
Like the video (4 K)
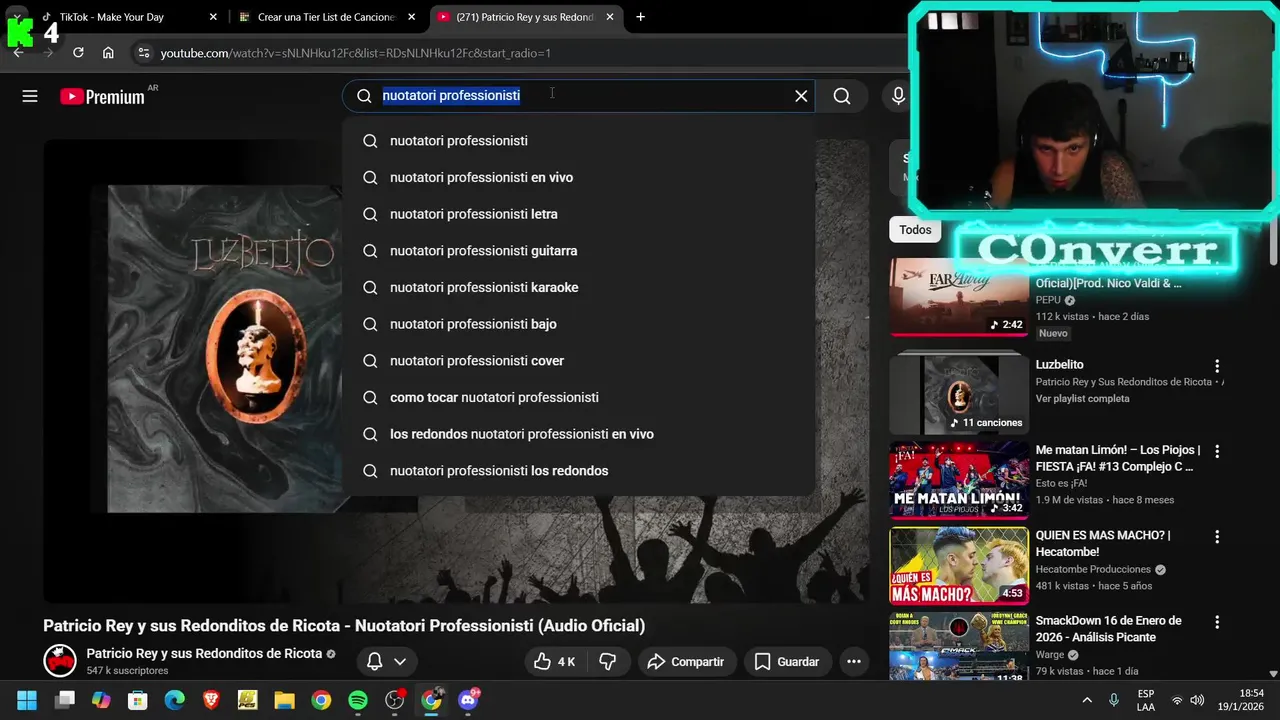pyautogui.click(x=554, y=662)
